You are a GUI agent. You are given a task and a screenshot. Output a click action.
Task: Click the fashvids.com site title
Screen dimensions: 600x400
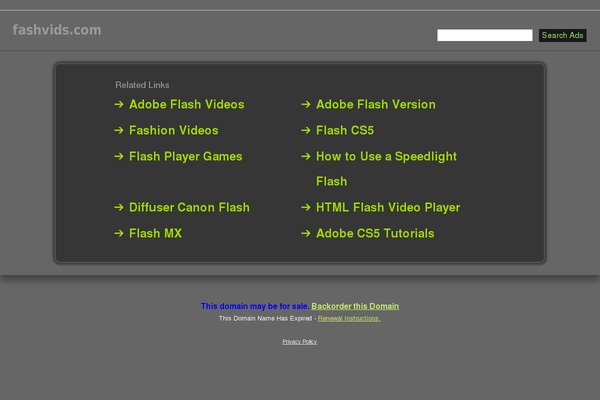tap(57, 30)
